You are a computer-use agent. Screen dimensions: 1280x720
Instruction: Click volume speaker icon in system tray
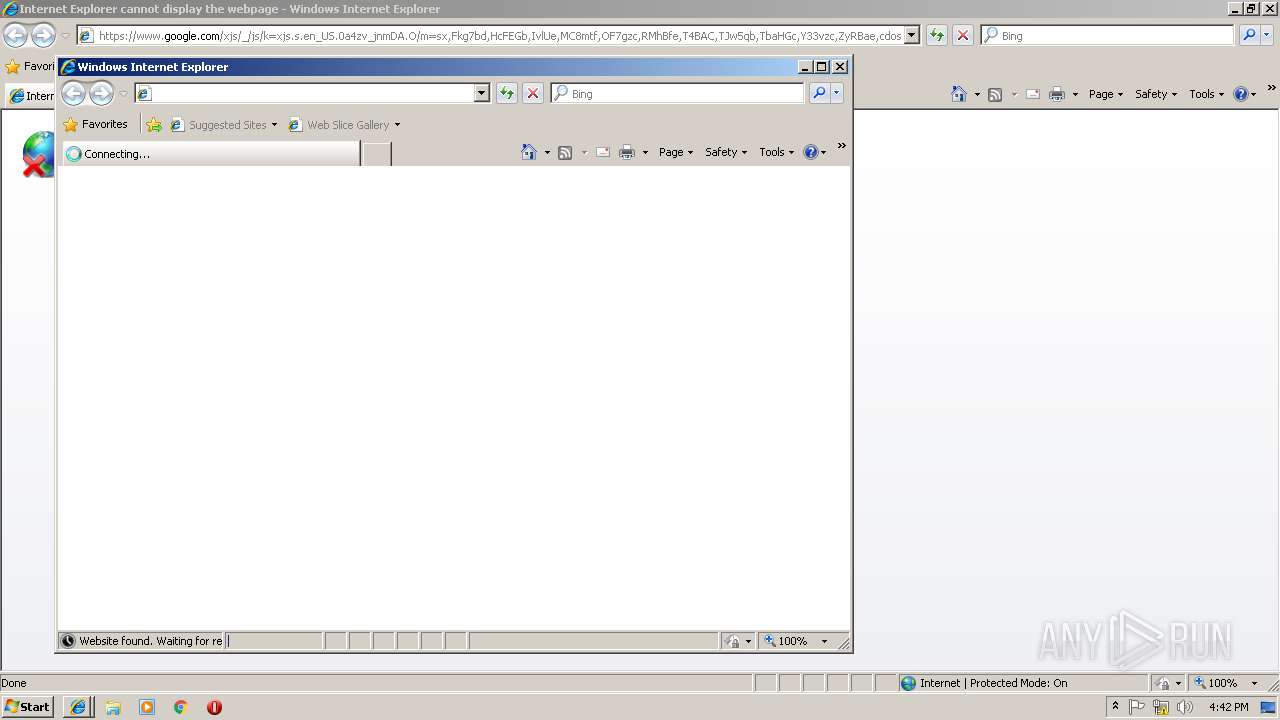tap(1185, 707)
